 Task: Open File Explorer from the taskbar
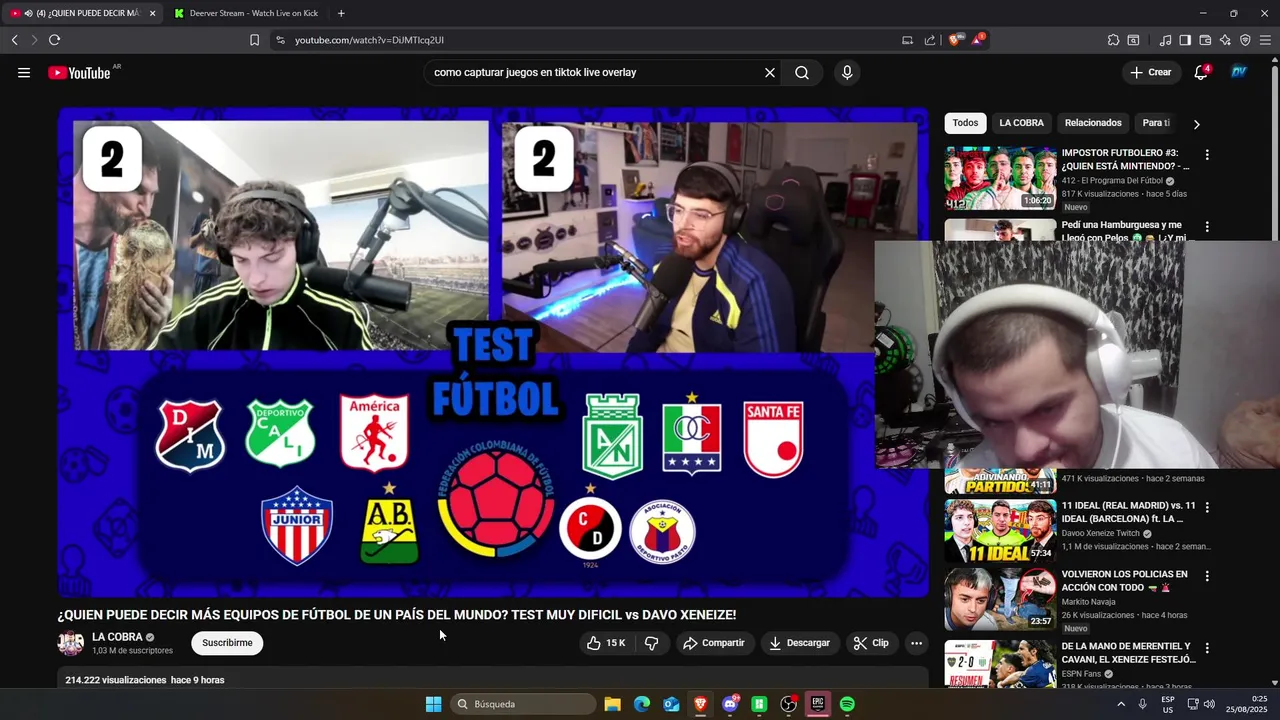click(x=613, y=704)
